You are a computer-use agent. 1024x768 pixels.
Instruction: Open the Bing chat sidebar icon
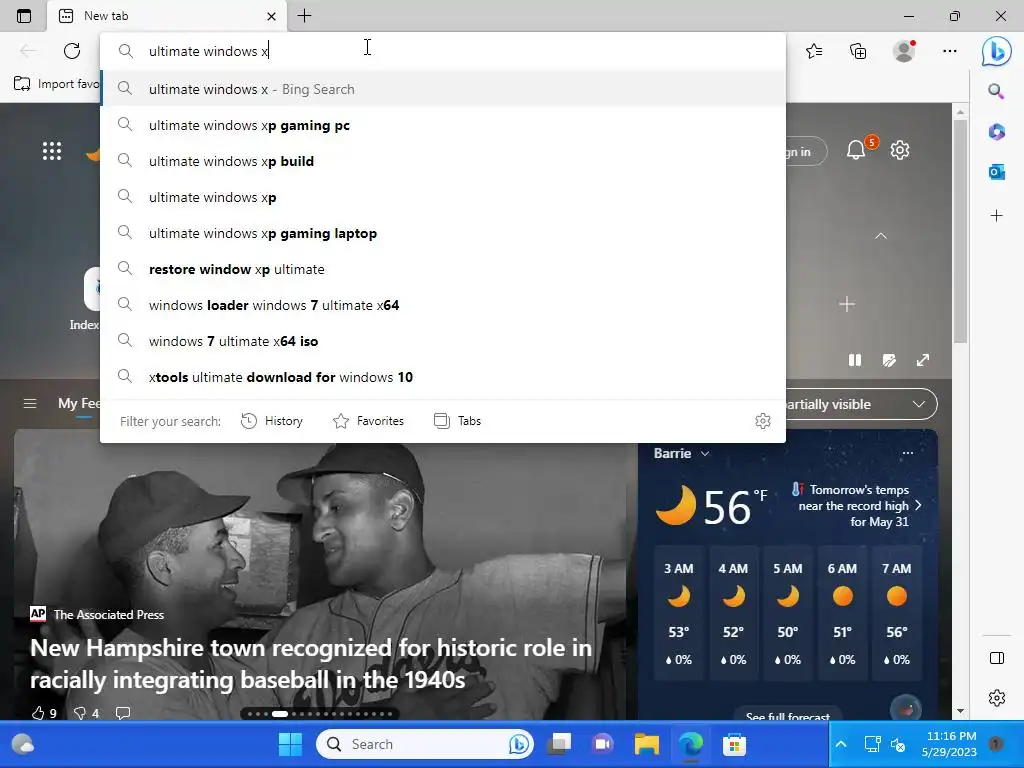[x=996, y=51]
